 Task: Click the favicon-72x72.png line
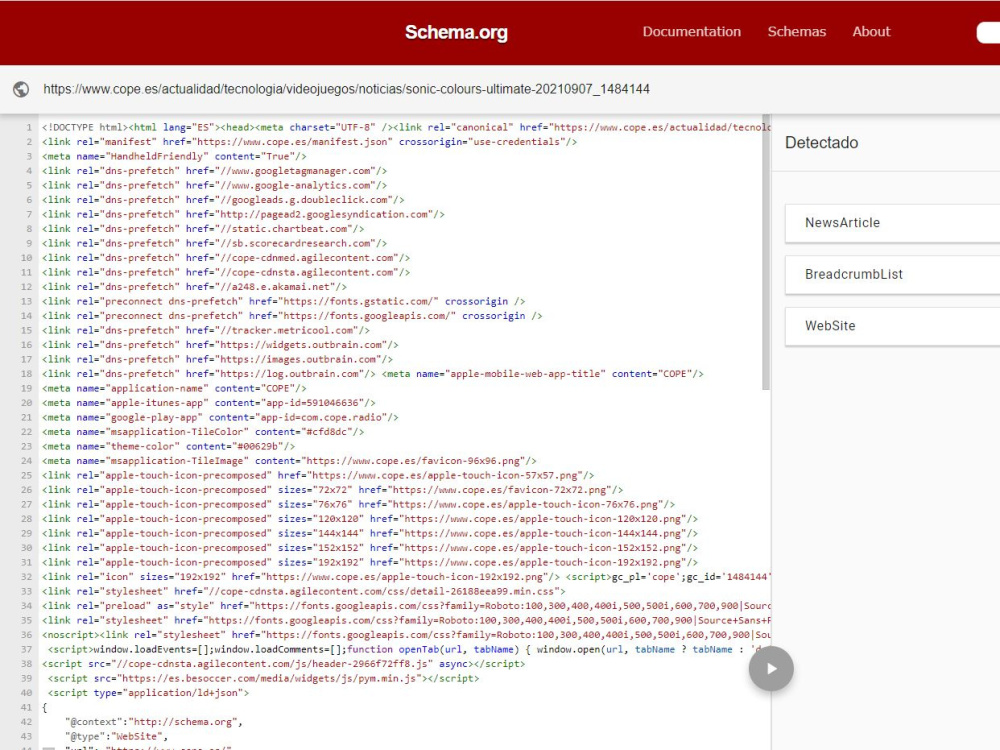[x=332, y=490]
